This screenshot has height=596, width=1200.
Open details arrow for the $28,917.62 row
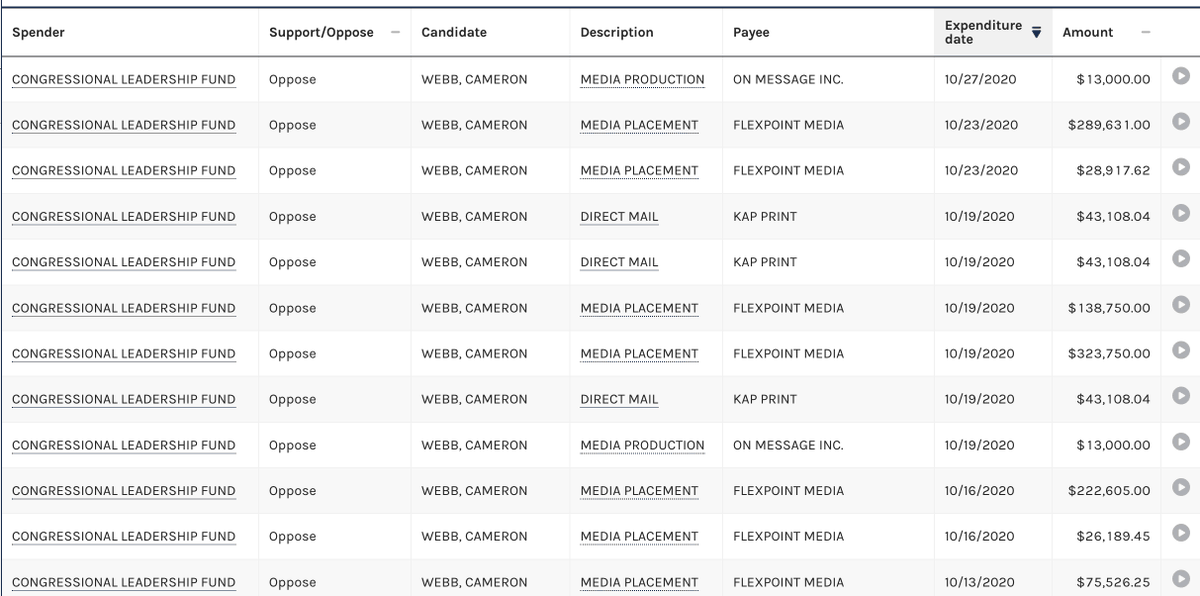pos(1181,167)
